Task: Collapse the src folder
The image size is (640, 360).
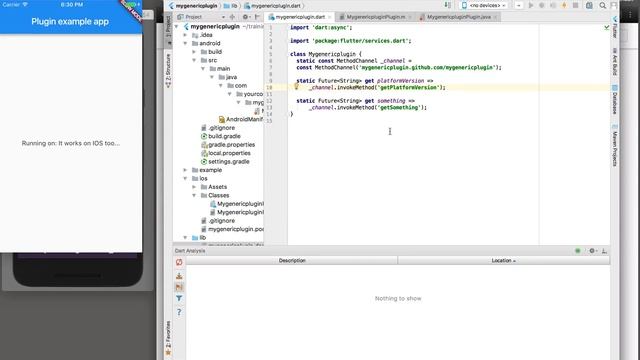Action: coord(194,60)
